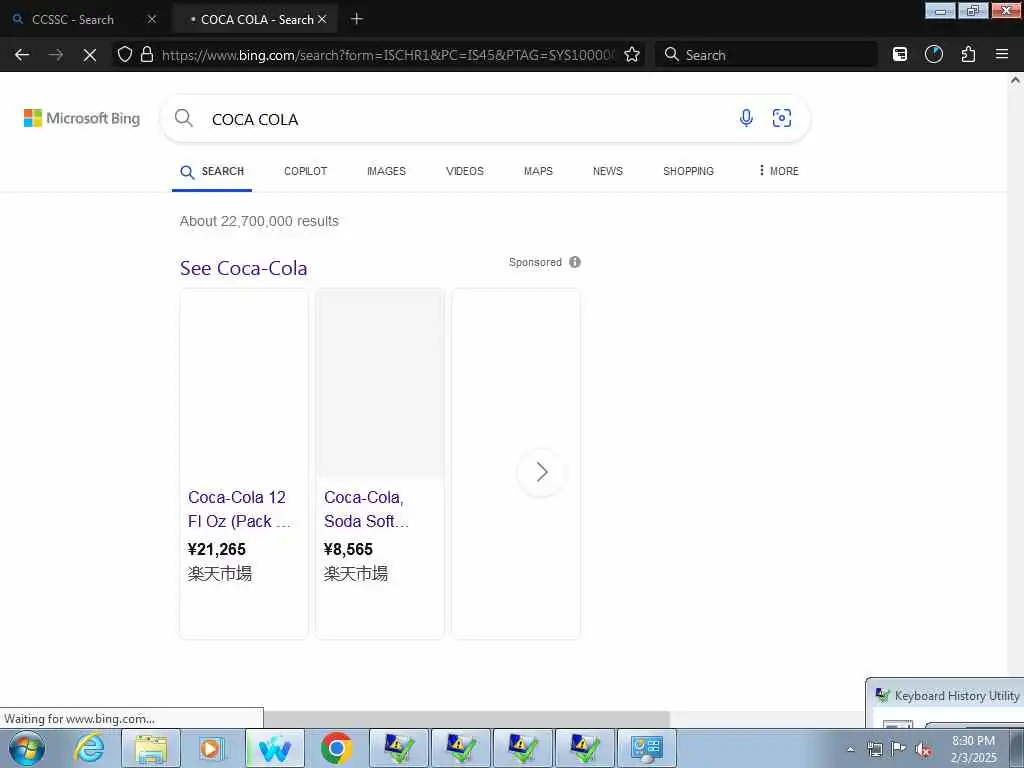Open the See Coca-Cola heading link
This screenshot has width=1024, height=768.
(244, 268)
